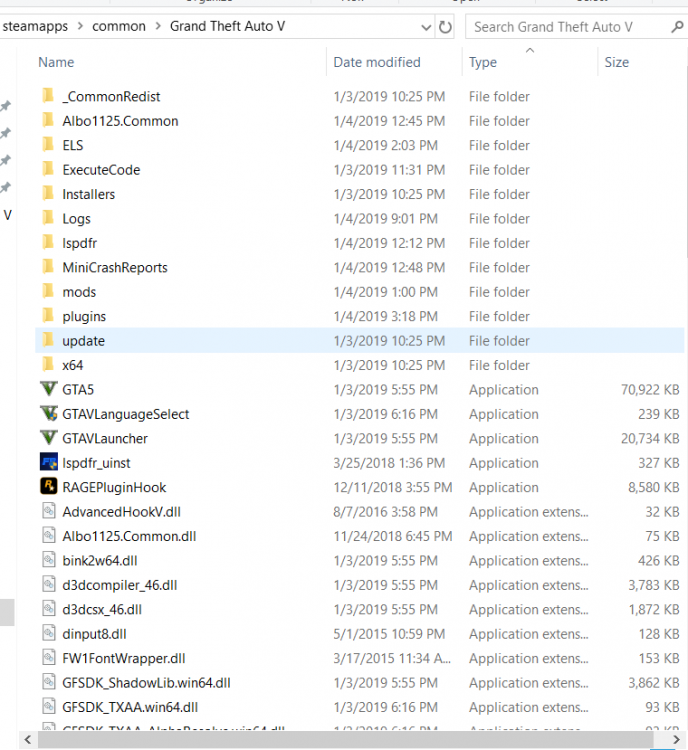
Task: Click the mods folder icon
Action: tap(48, 291)
